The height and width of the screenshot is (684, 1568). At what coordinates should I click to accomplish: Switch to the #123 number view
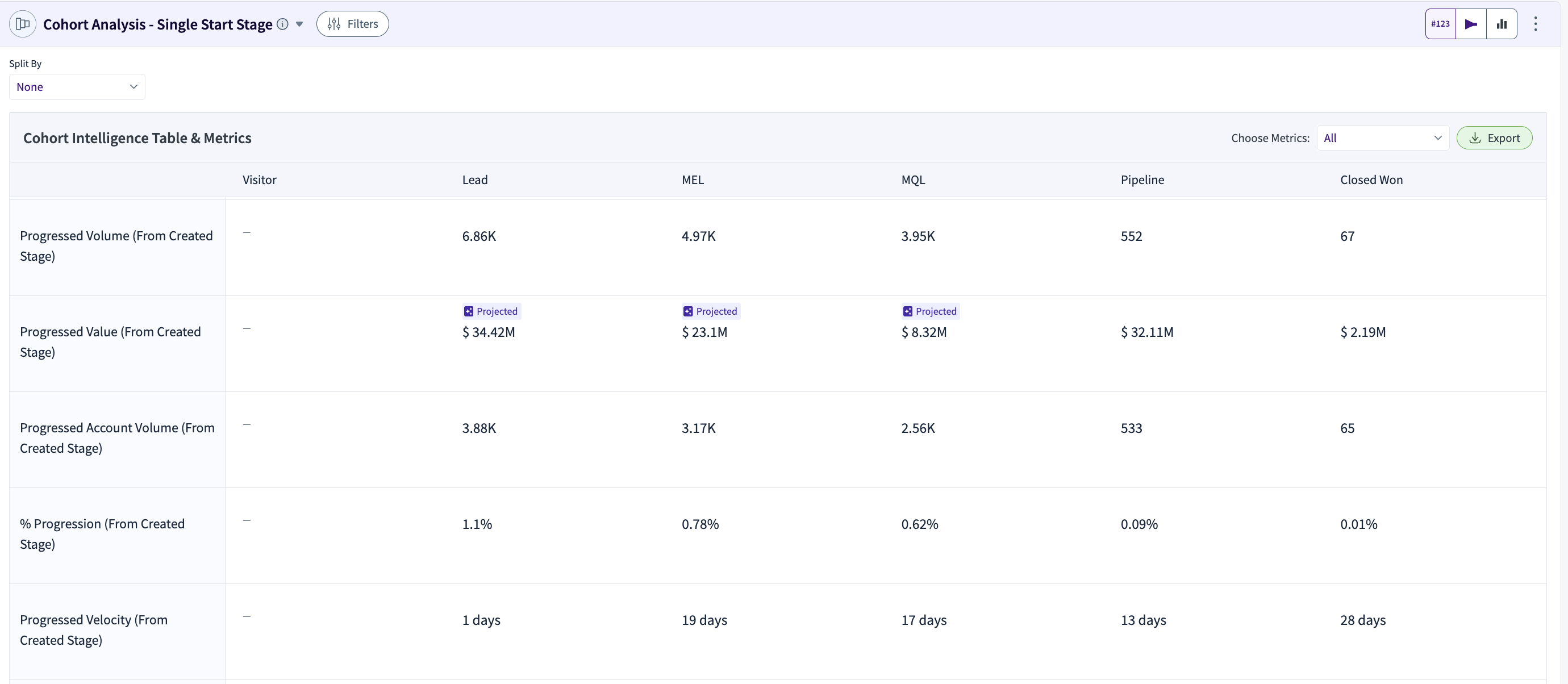click(x=1440, y=24)
